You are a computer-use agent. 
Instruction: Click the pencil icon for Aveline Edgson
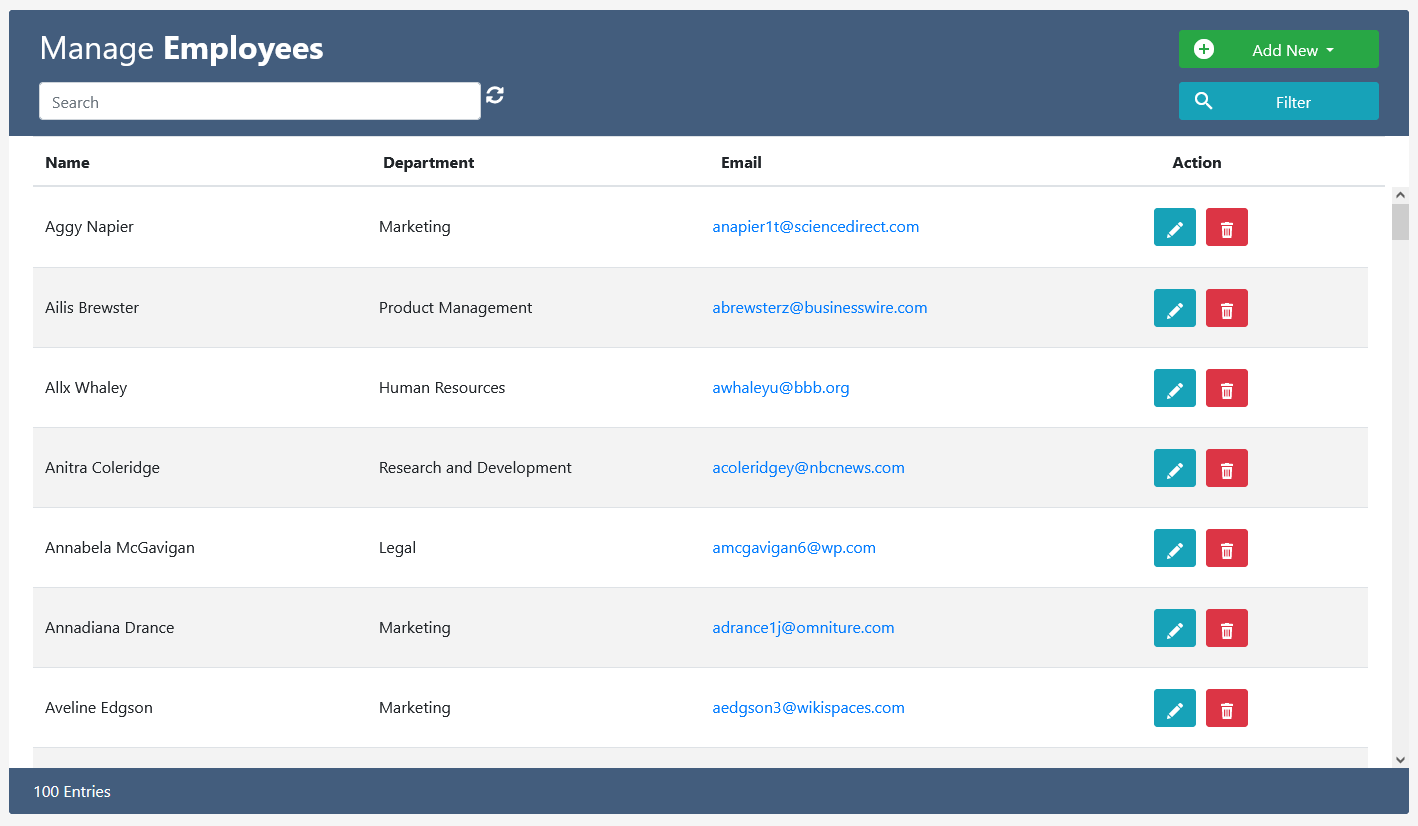click(x=1174, y=708)
